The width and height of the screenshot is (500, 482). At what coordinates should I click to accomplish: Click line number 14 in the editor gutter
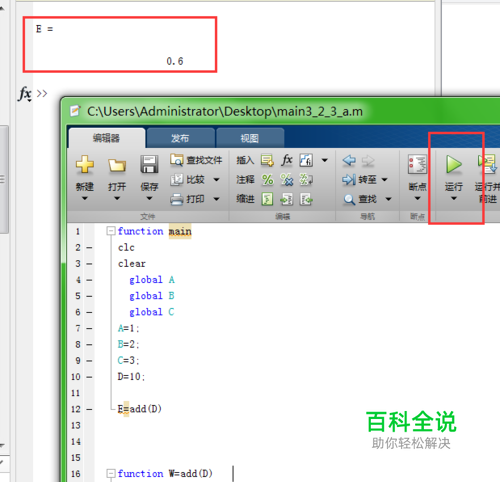tap(76, 442)
